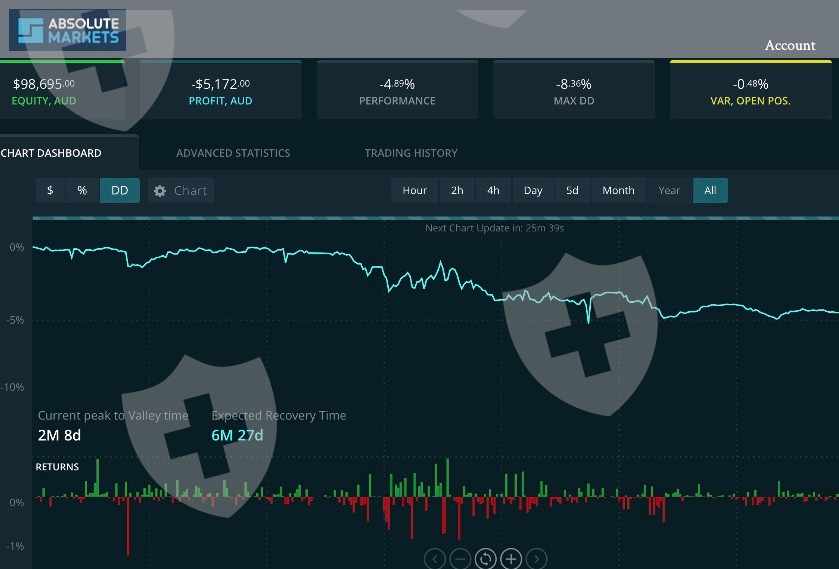Viewport: 839px width, 569px height.
Task: Click the "Expected Recovery Time" label
Action: coord(279,415)
